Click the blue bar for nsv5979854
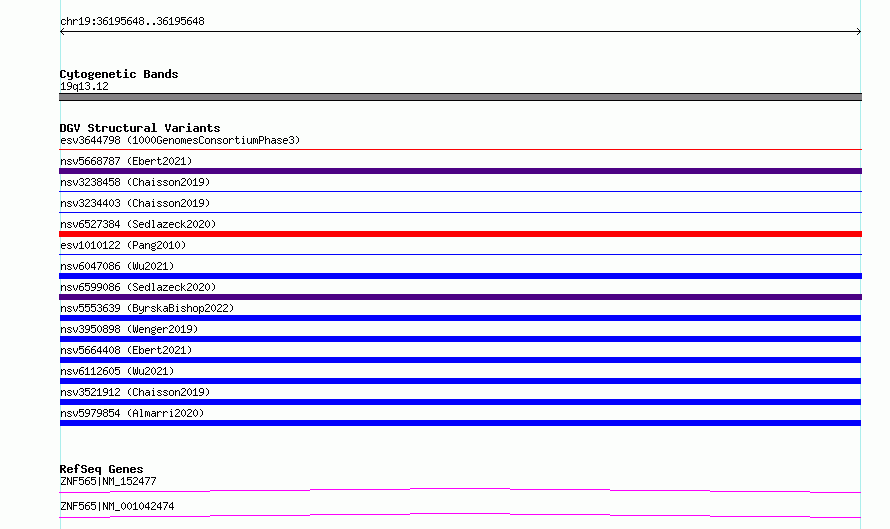The image size is (890, 529). click(460, 423)
